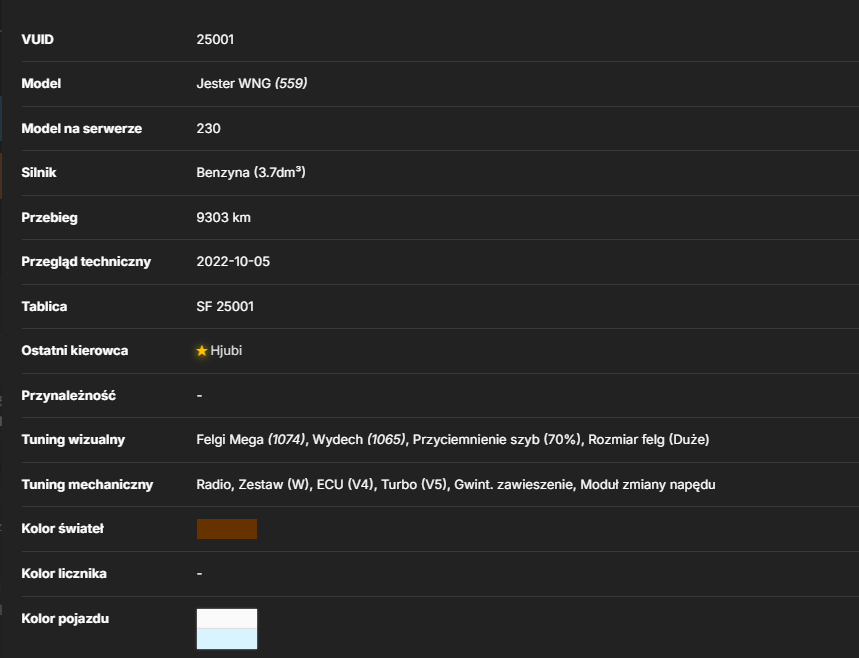Click the Kolor świateł label
The height and width of the screenshot is (658, 859).
62,528
